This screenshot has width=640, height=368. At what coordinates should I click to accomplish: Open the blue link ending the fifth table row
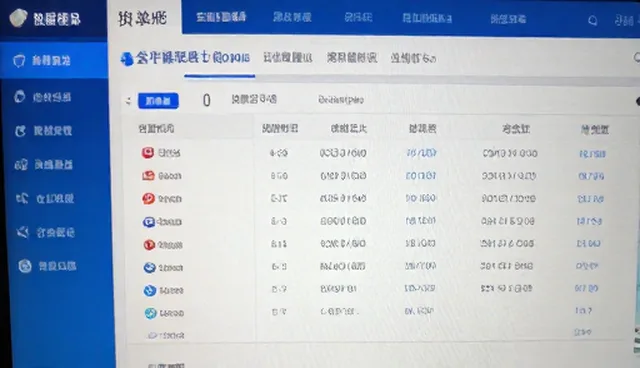point(588,244)
